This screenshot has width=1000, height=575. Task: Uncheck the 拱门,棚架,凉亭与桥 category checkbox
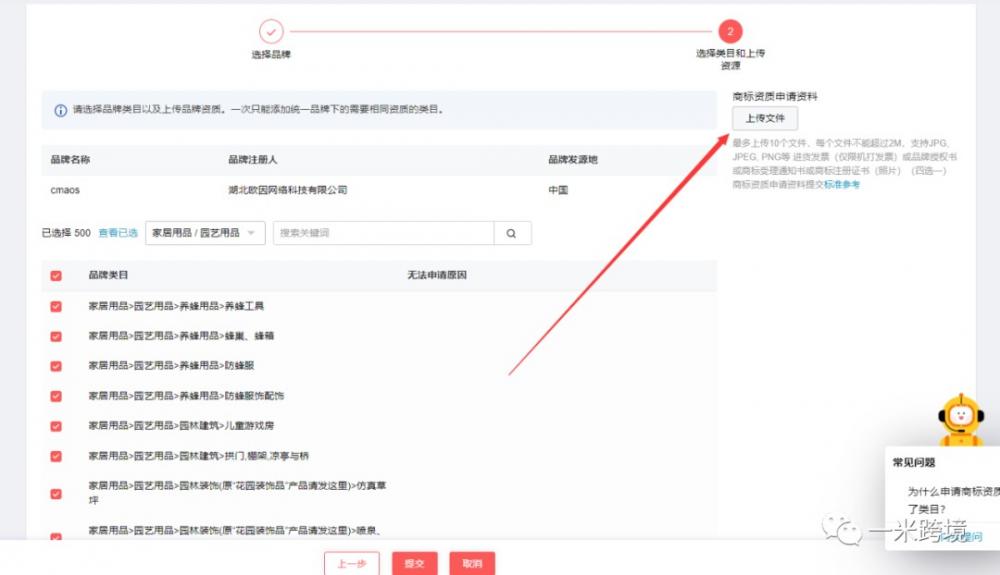coord(56,456)
